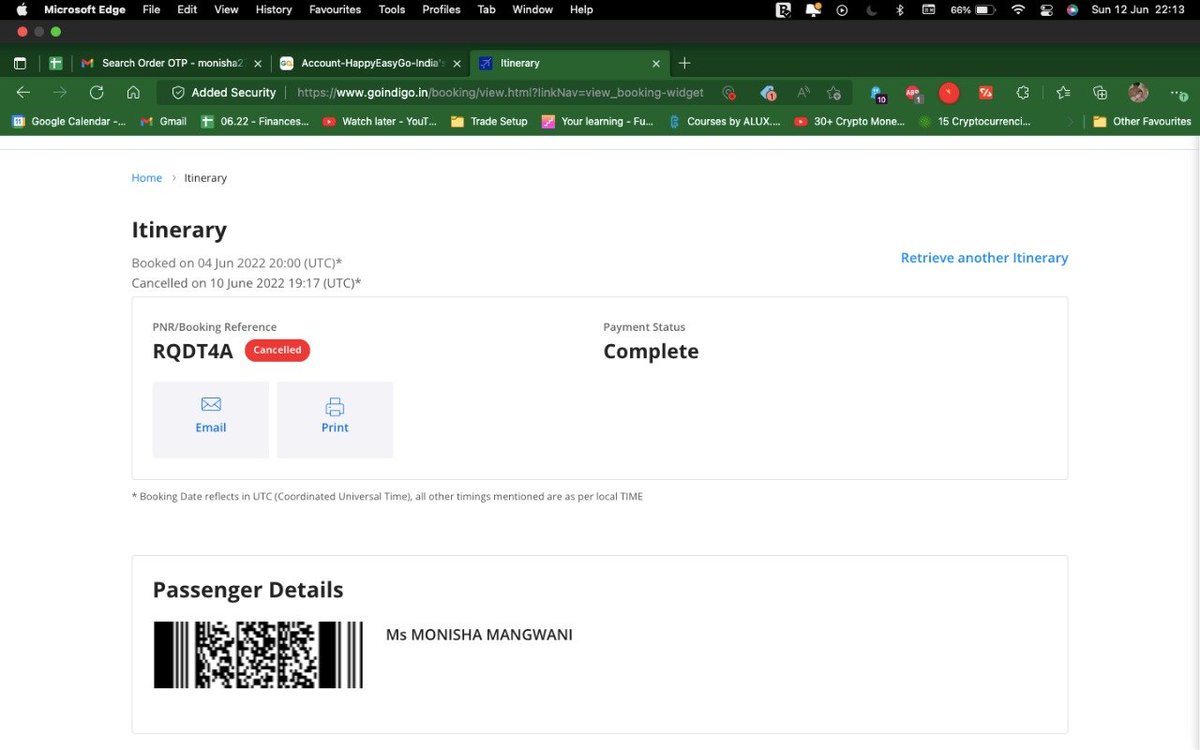
Task: Click the address bar URL field
Action: point(500,92)
